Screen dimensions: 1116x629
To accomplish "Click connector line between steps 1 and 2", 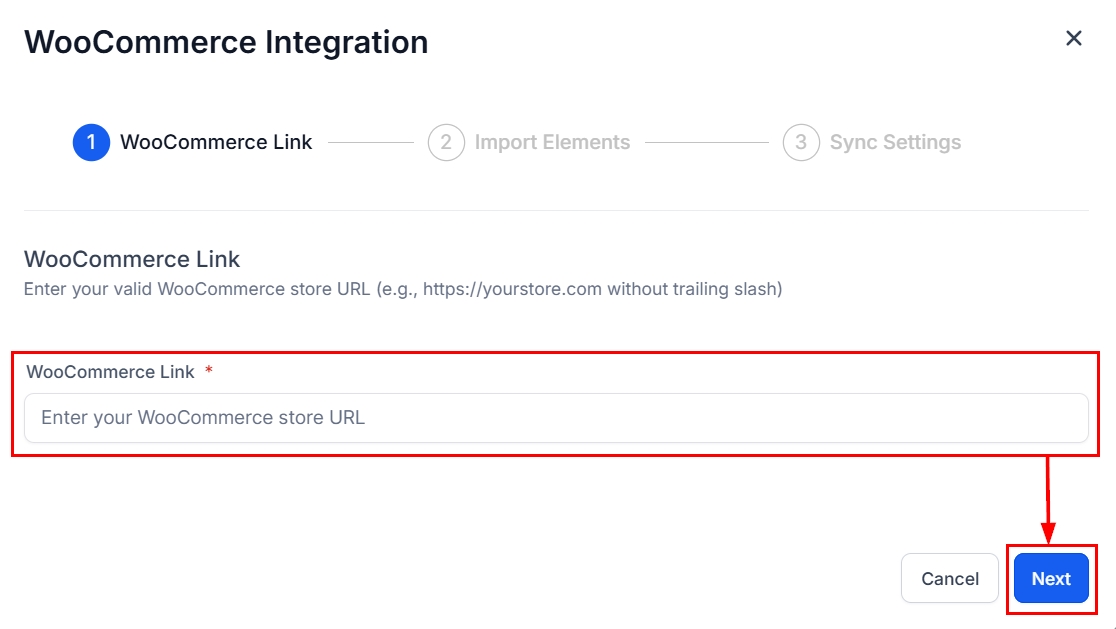I will (370, 142).
